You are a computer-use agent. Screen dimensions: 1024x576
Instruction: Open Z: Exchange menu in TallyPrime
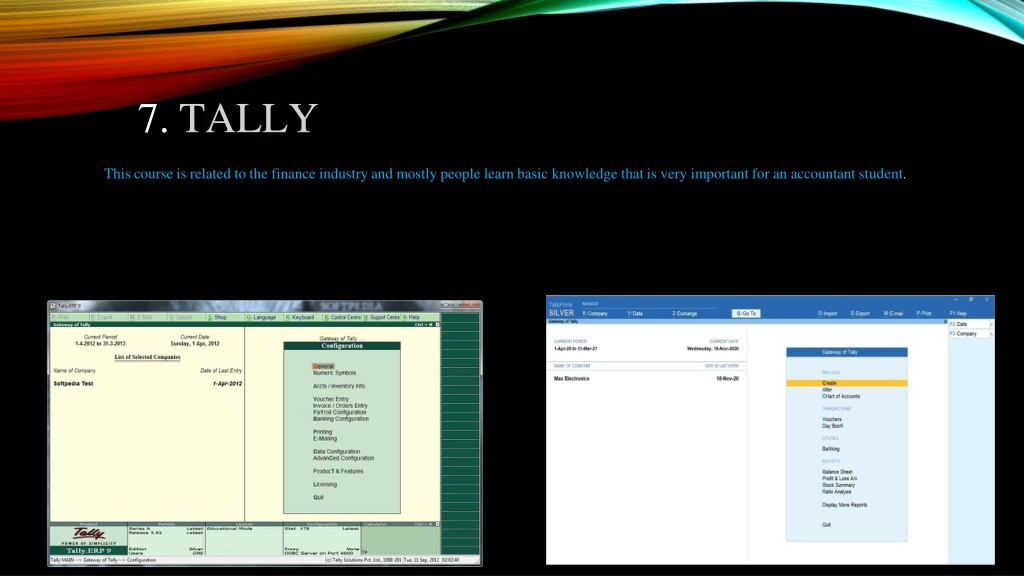point(684,313)
